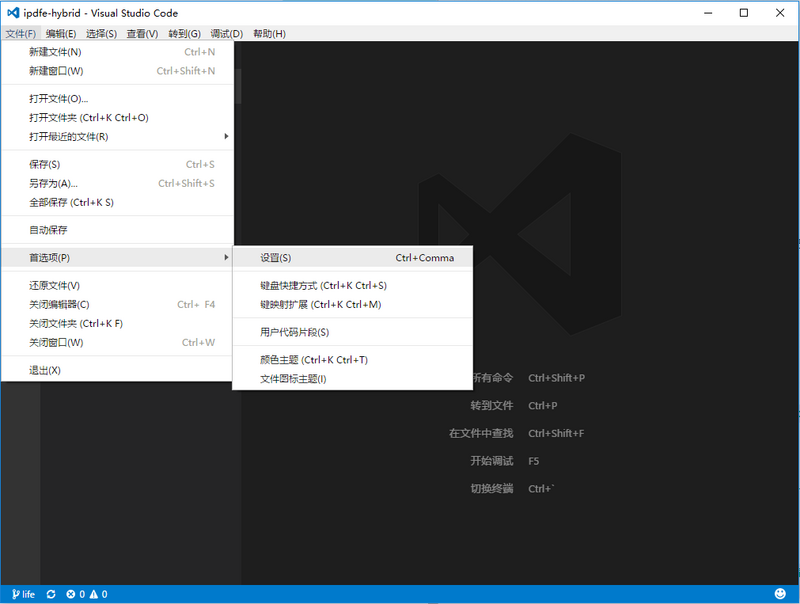Close the Visual Studio Code window
The height and width of the screenshot is (604, 800).
(x=780, y=13)
